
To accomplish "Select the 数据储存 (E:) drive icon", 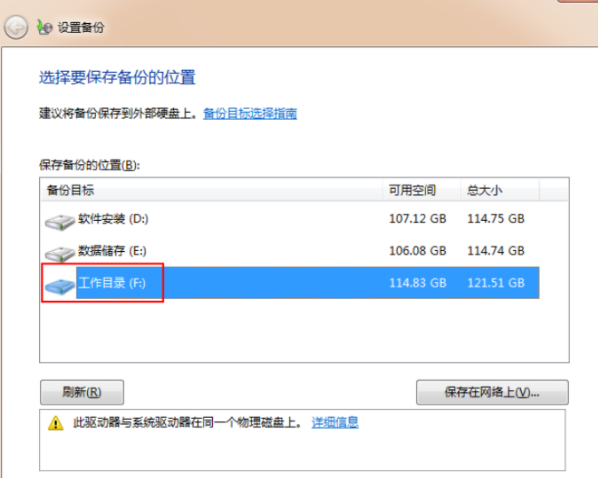I will [59, 254].
